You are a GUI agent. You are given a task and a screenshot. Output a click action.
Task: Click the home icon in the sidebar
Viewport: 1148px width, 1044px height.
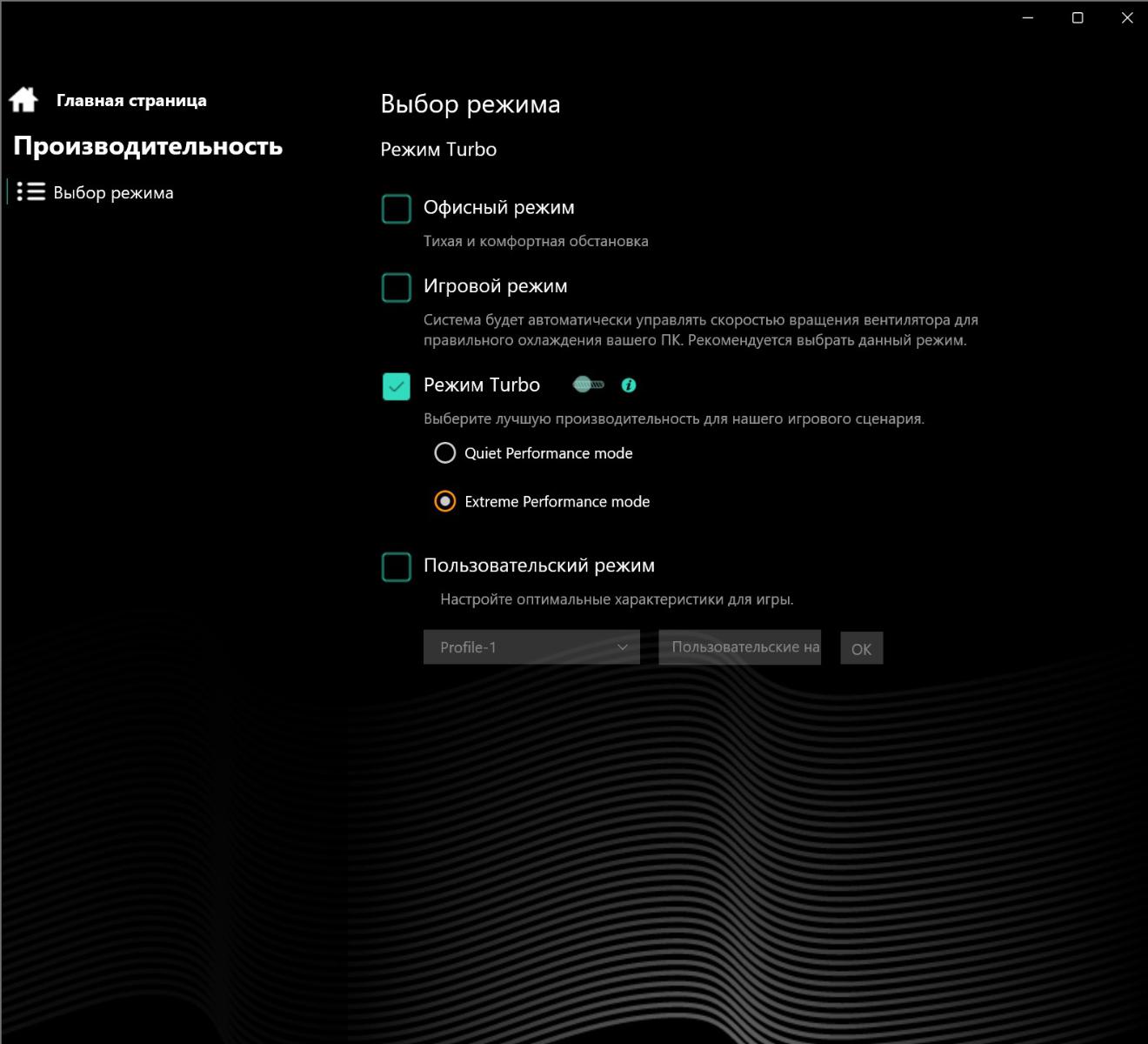[23, 100]
